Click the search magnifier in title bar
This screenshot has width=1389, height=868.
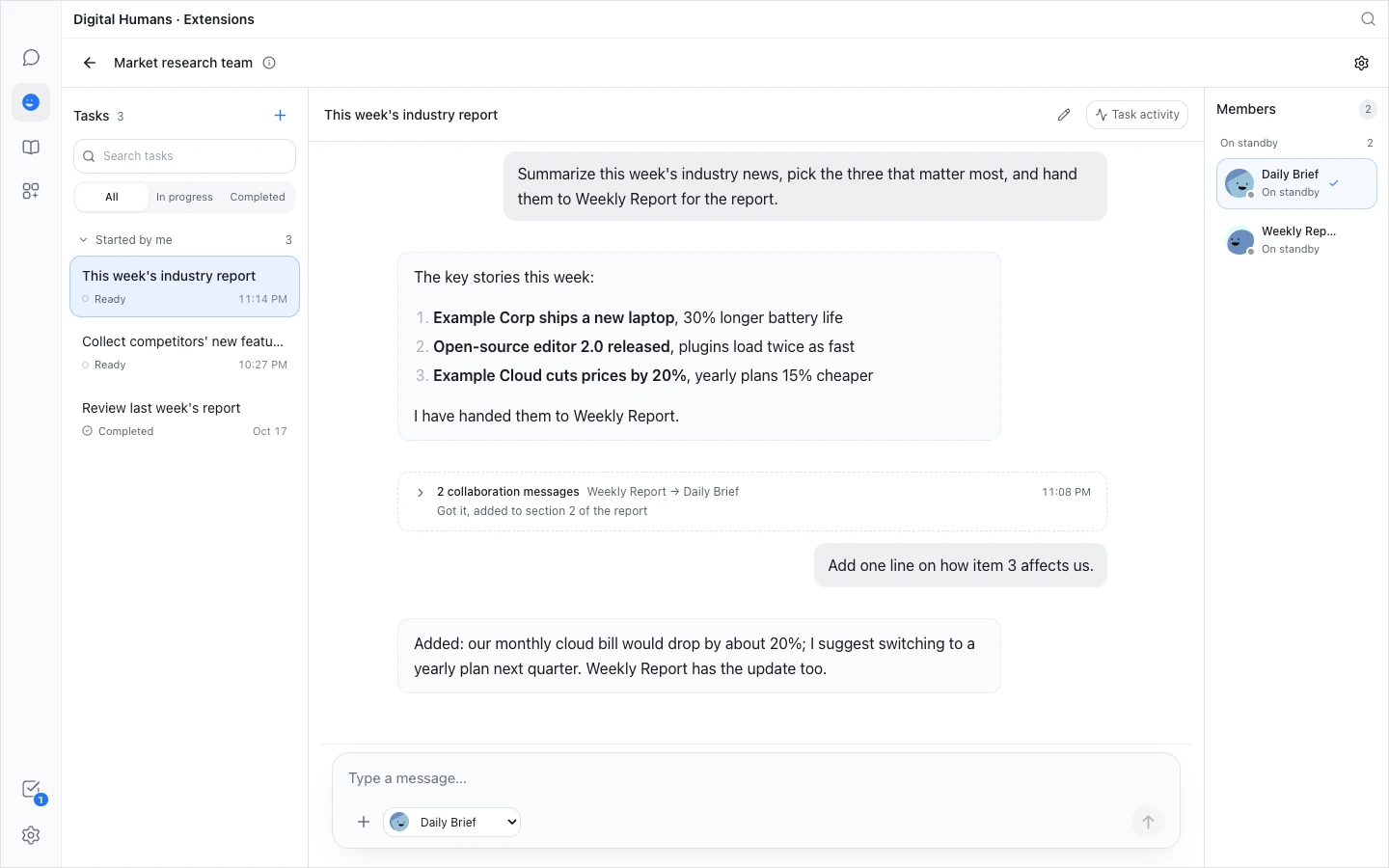click(x=1368, y=19)
